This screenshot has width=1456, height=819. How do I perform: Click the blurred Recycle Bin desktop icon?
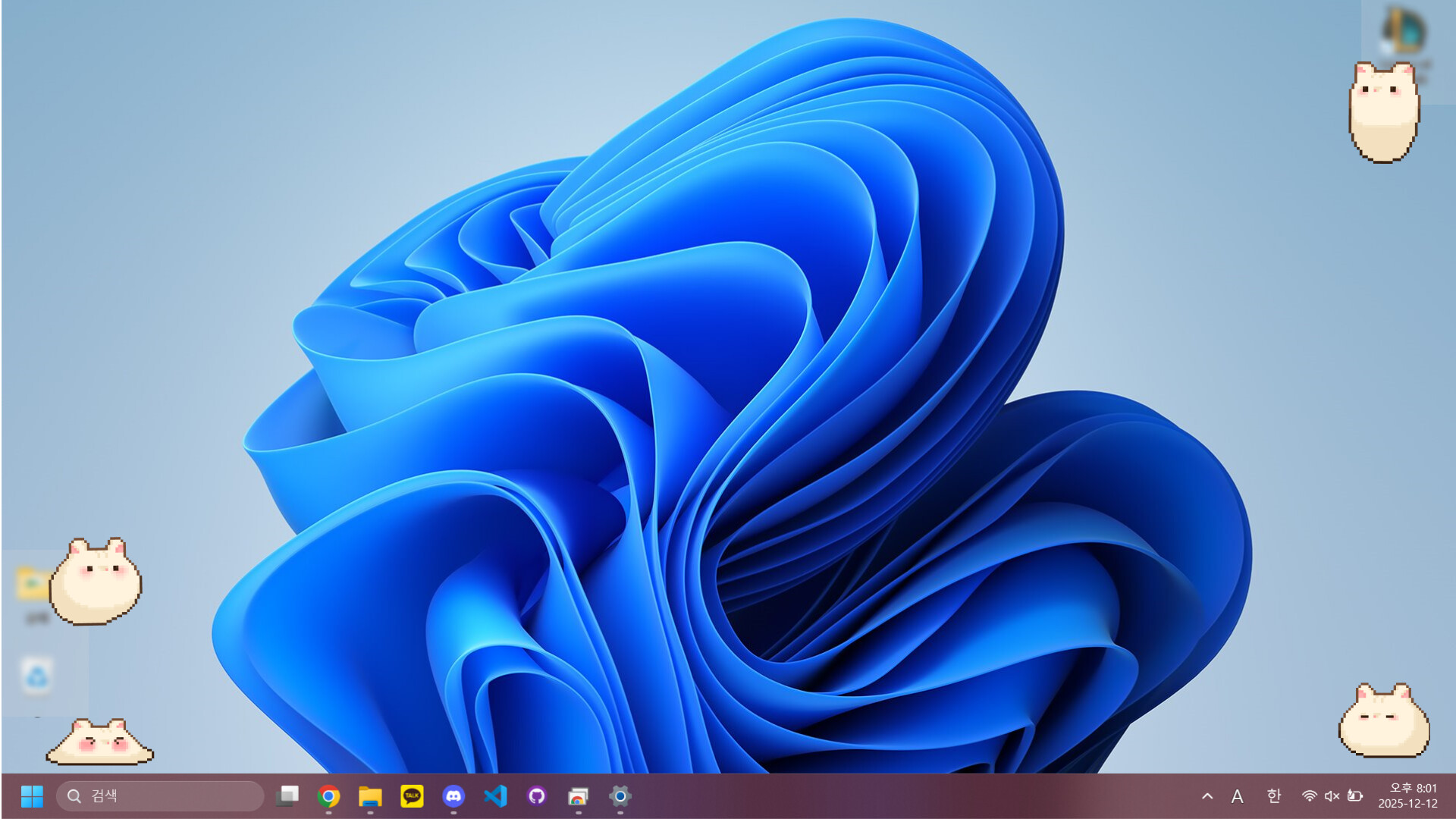click(36, 676)
